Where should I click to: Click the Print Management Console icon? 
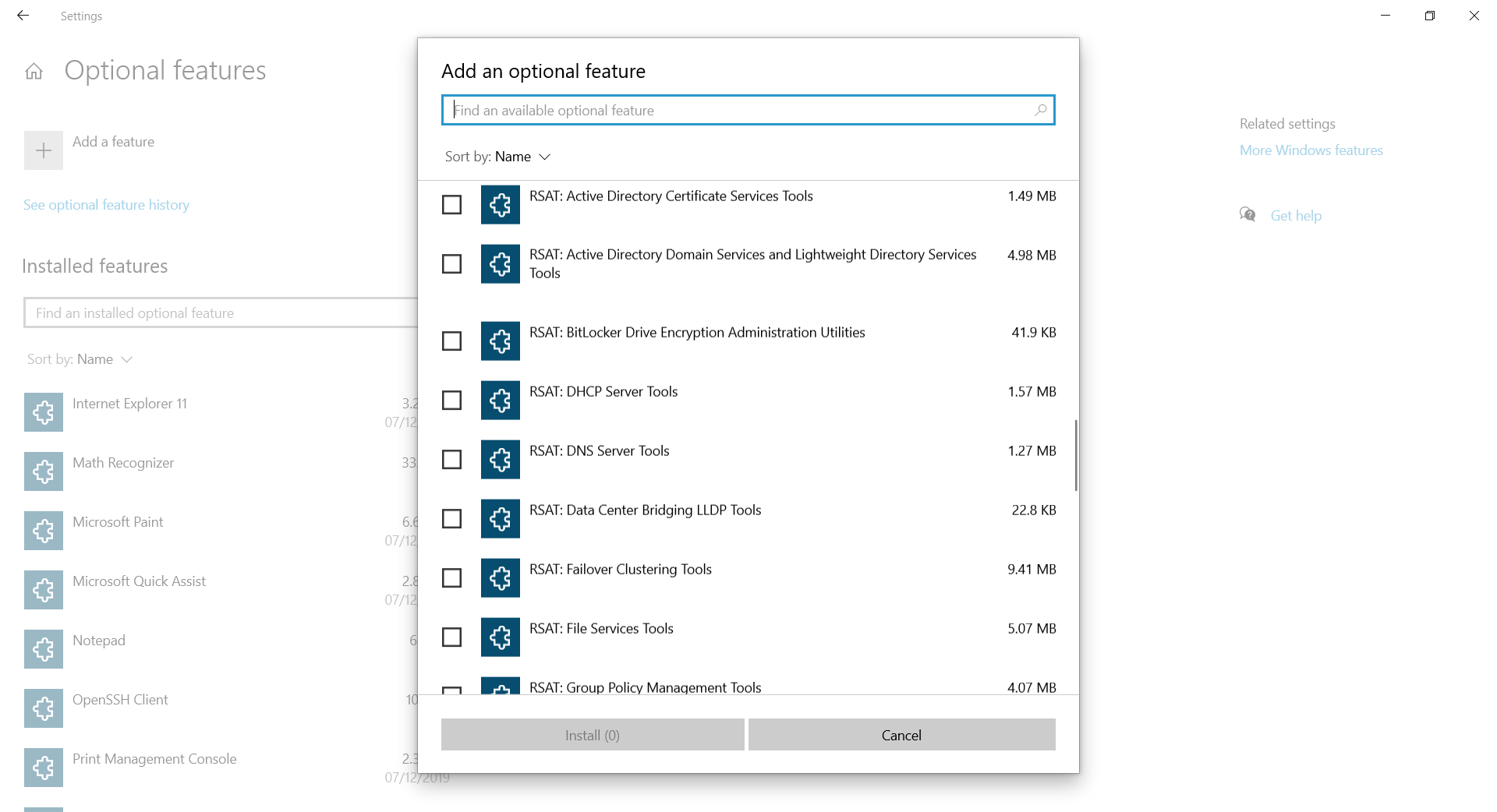pos(43,767)
